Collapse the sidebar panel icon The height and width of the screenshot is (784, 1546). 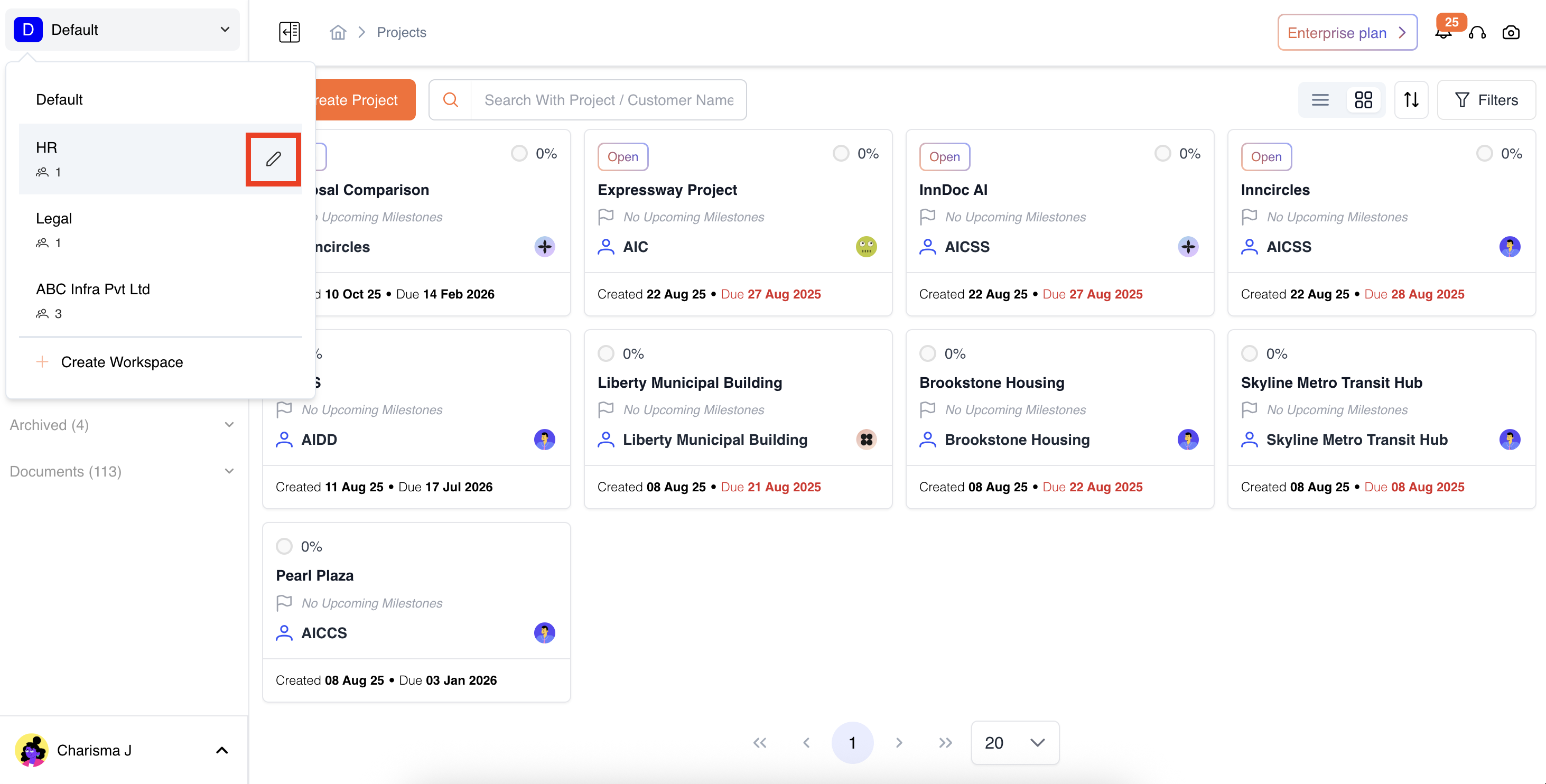click(x=289, y=32)
